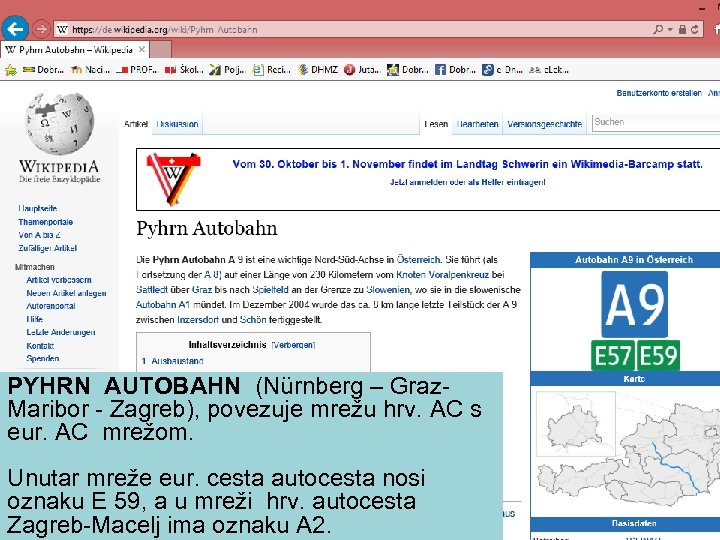Screen dimensions: 720x540
Task: Collapse contents via Verbergen toggle
Action: tap(293, 345)
